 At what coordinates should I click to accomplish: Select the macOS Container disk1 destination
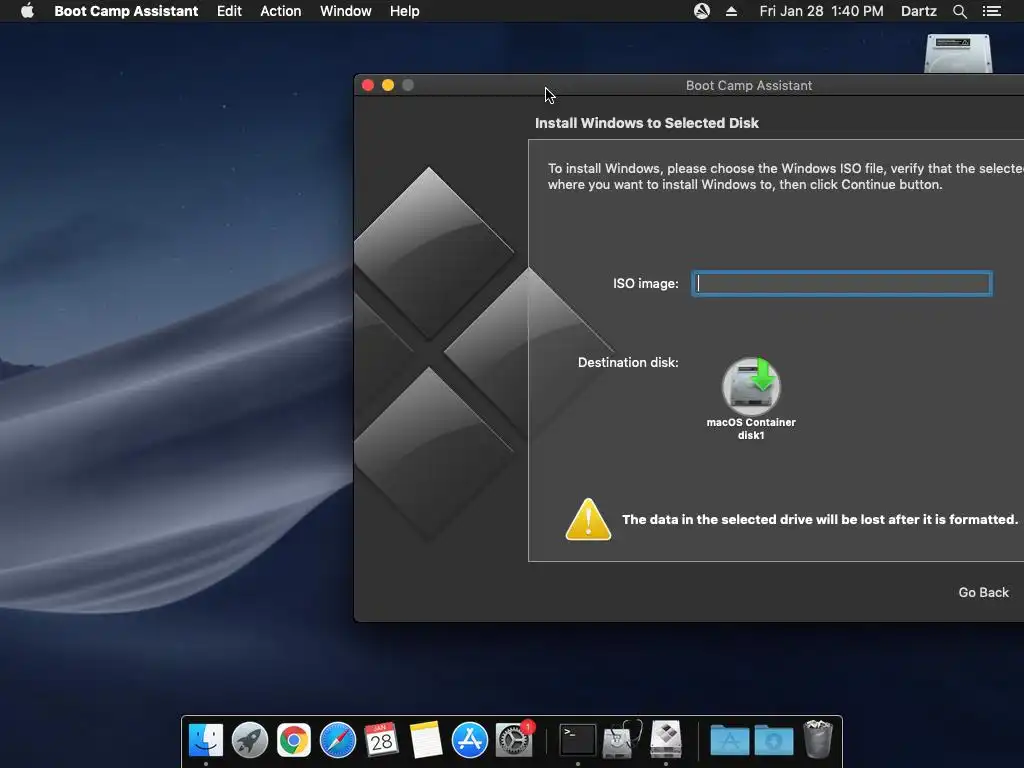pos(751,398)
